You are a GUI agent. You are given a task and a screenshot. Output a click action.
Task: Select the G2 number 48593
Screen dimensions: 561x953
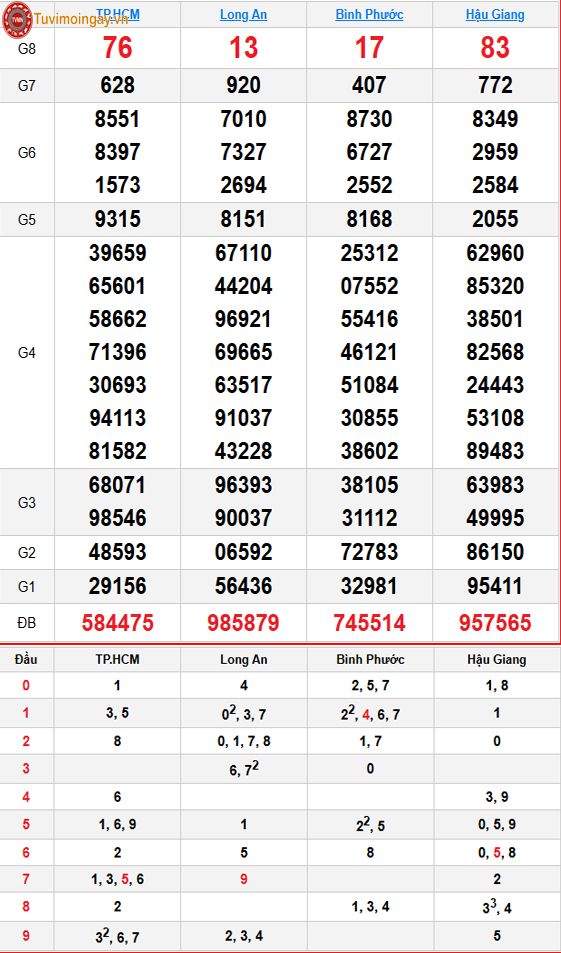[117, 552]
